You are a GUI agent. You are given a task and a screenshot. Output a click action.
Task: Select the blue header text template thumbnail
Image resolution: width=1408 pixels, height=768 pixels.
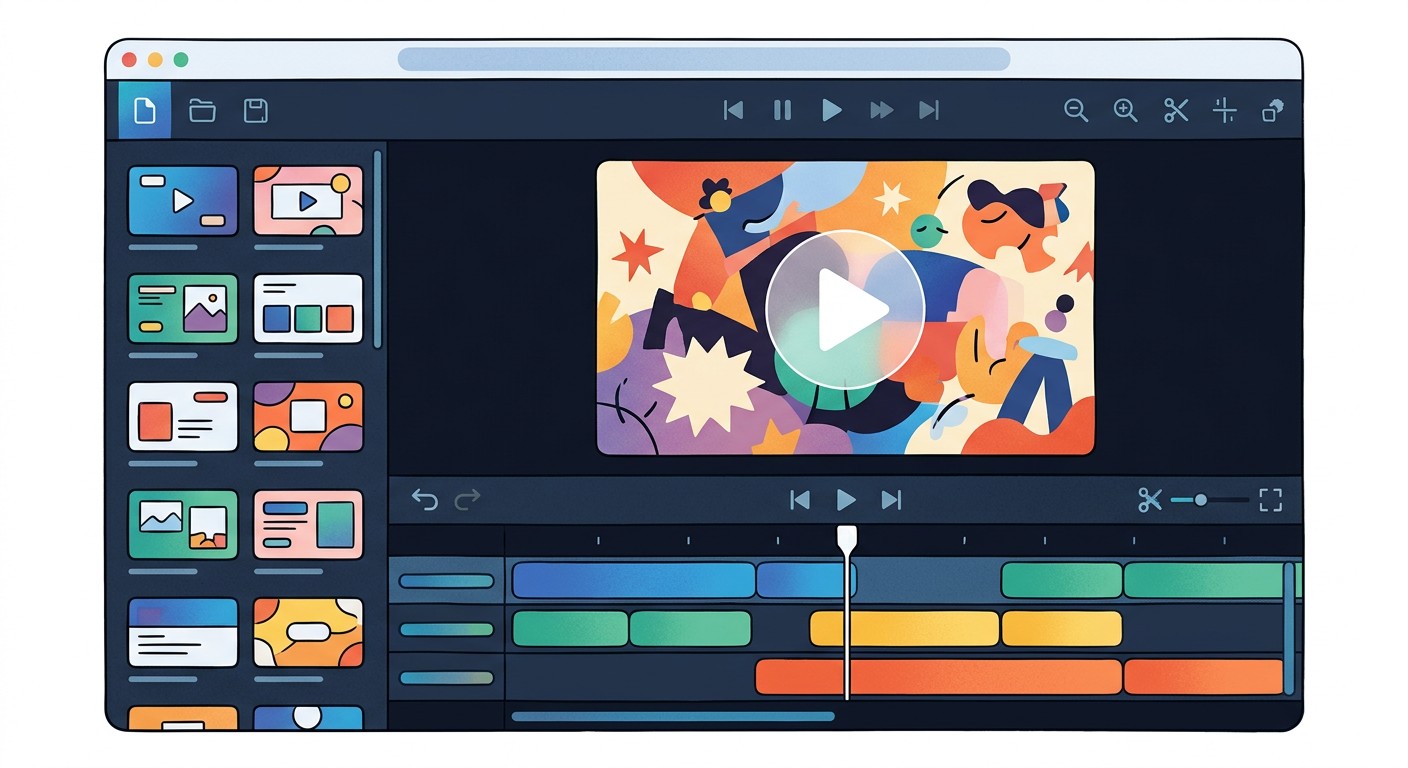click(183, 633)
